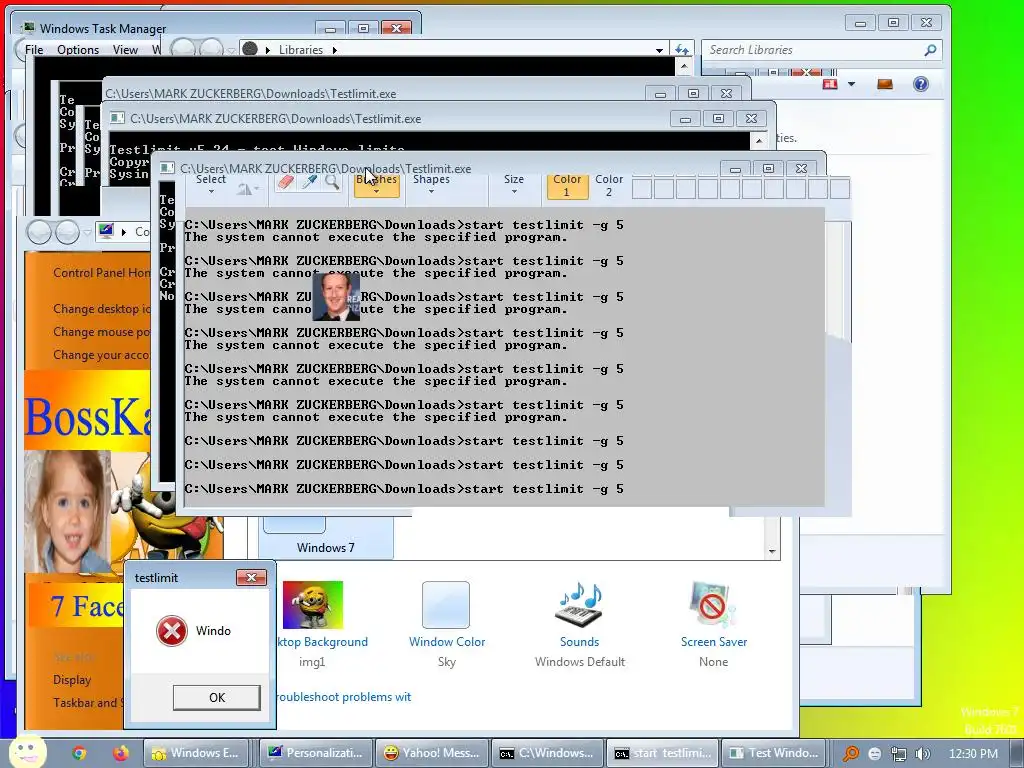The image size is (1024, 768).
Task: Switch to Yahoo! Messenger taskbar button
Action: [432, 753]
